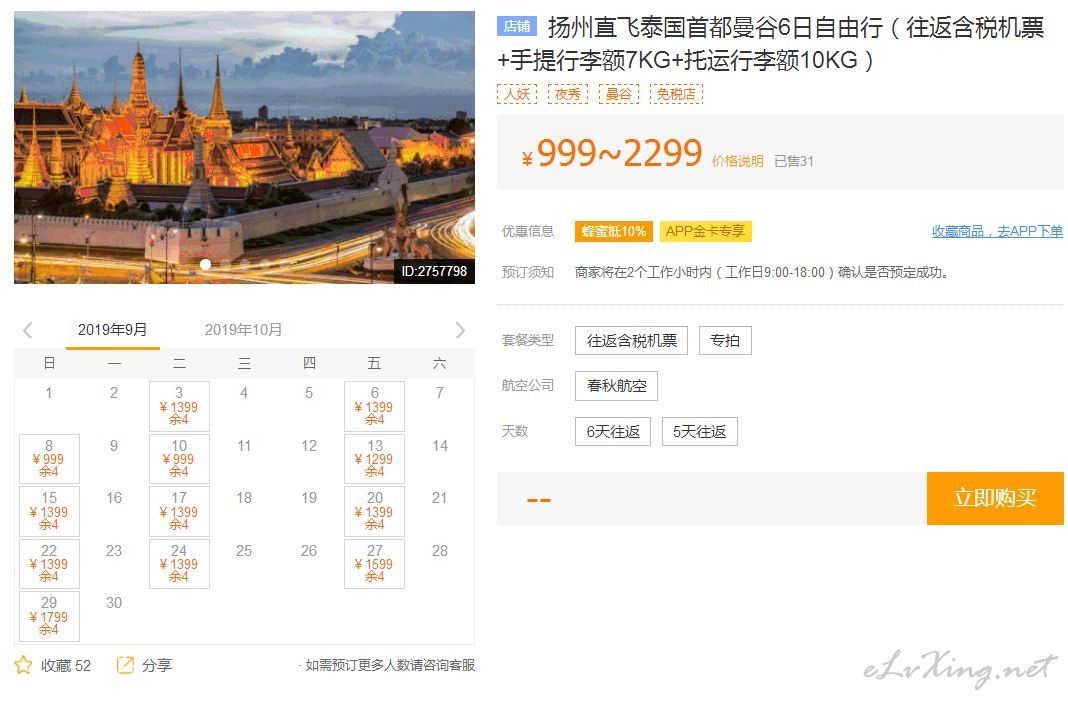Choose 6天往返 duration option

(613, 432)
